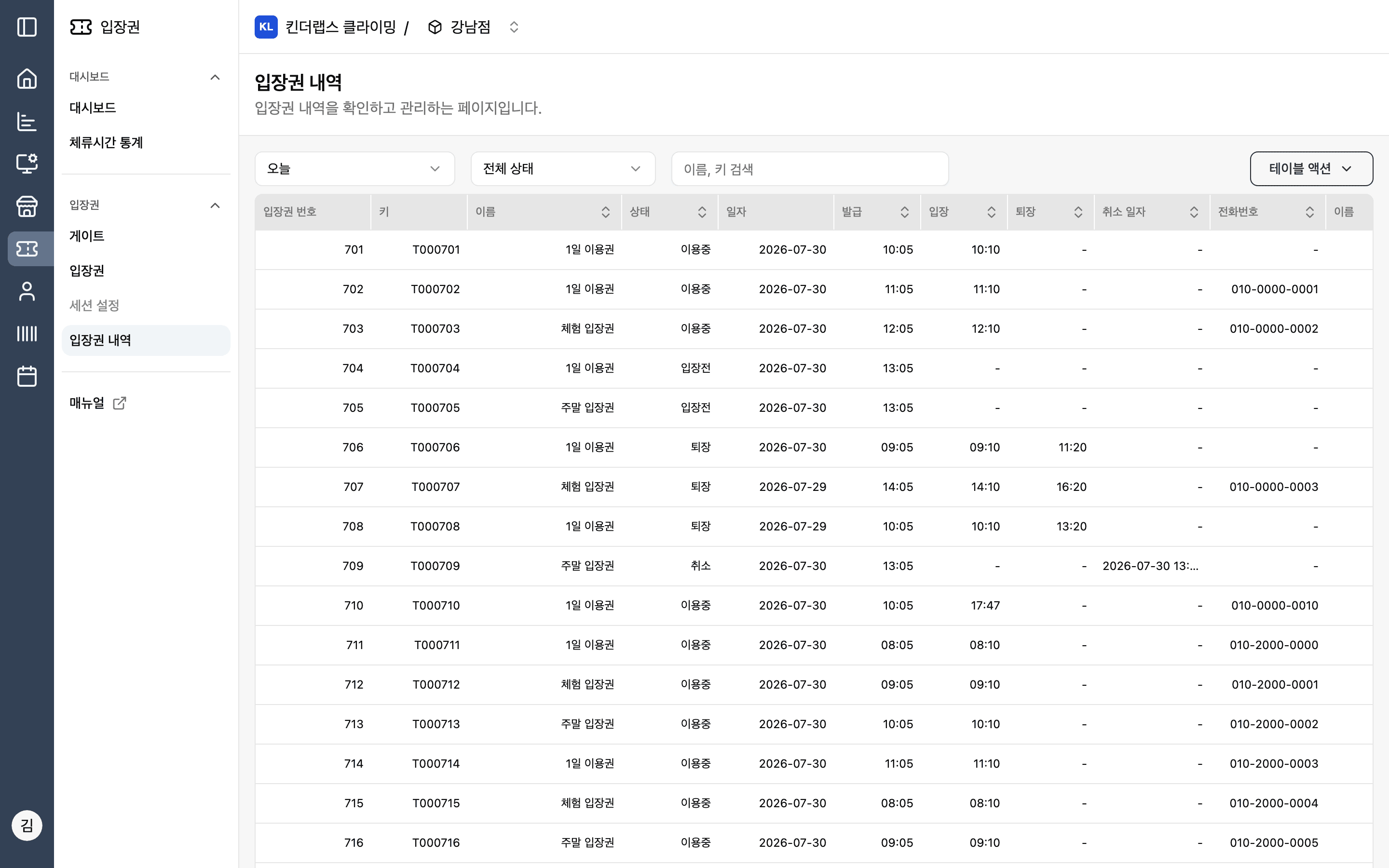This screenshot has width=1389, height=868.
Task: Open the monitor settings icon
Action: tap(27, 163)
